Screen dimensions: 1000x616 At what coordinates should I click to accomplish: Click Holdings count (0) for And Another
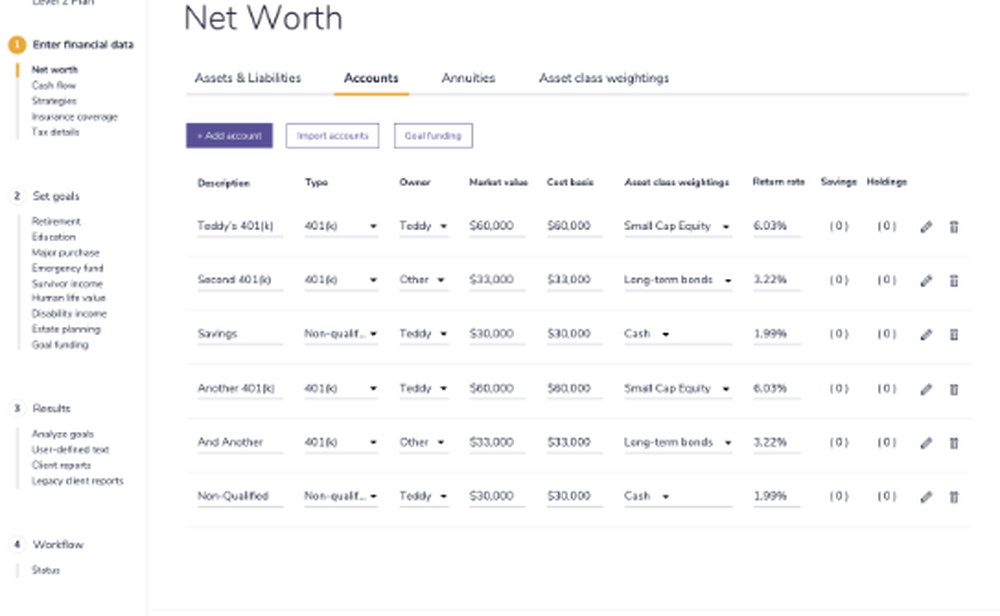pos(886,443)
